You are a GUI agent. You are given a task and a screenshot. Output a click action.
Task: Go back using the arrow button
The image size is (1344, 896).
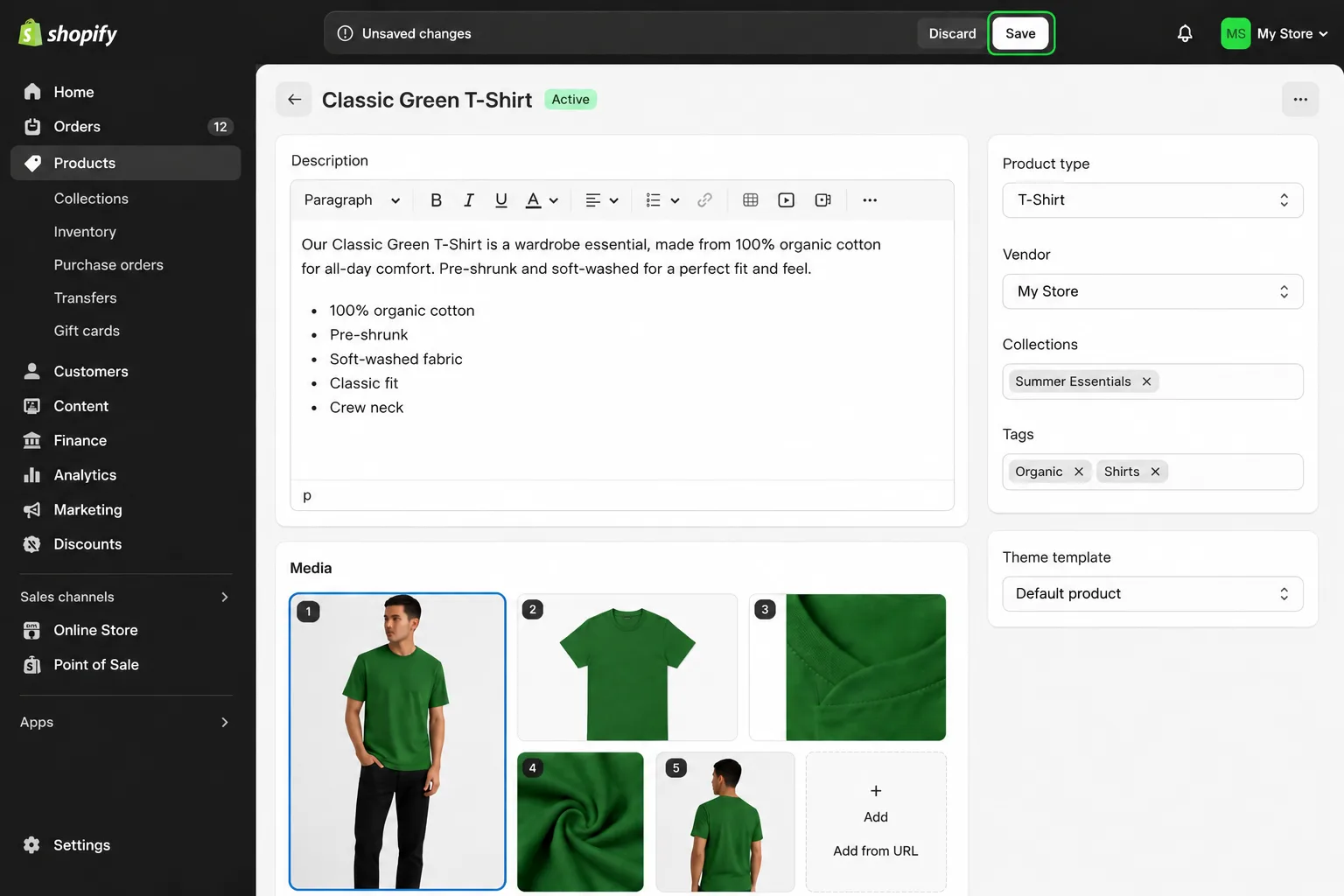[294, 100]
